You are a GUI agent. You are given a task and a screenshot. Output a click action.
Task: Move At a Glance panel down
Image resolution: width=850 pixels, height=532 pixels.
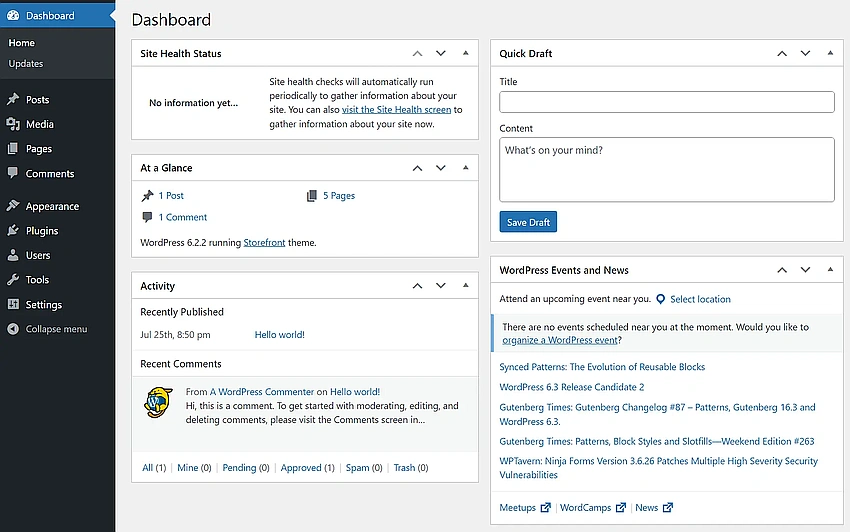point(441,168)
